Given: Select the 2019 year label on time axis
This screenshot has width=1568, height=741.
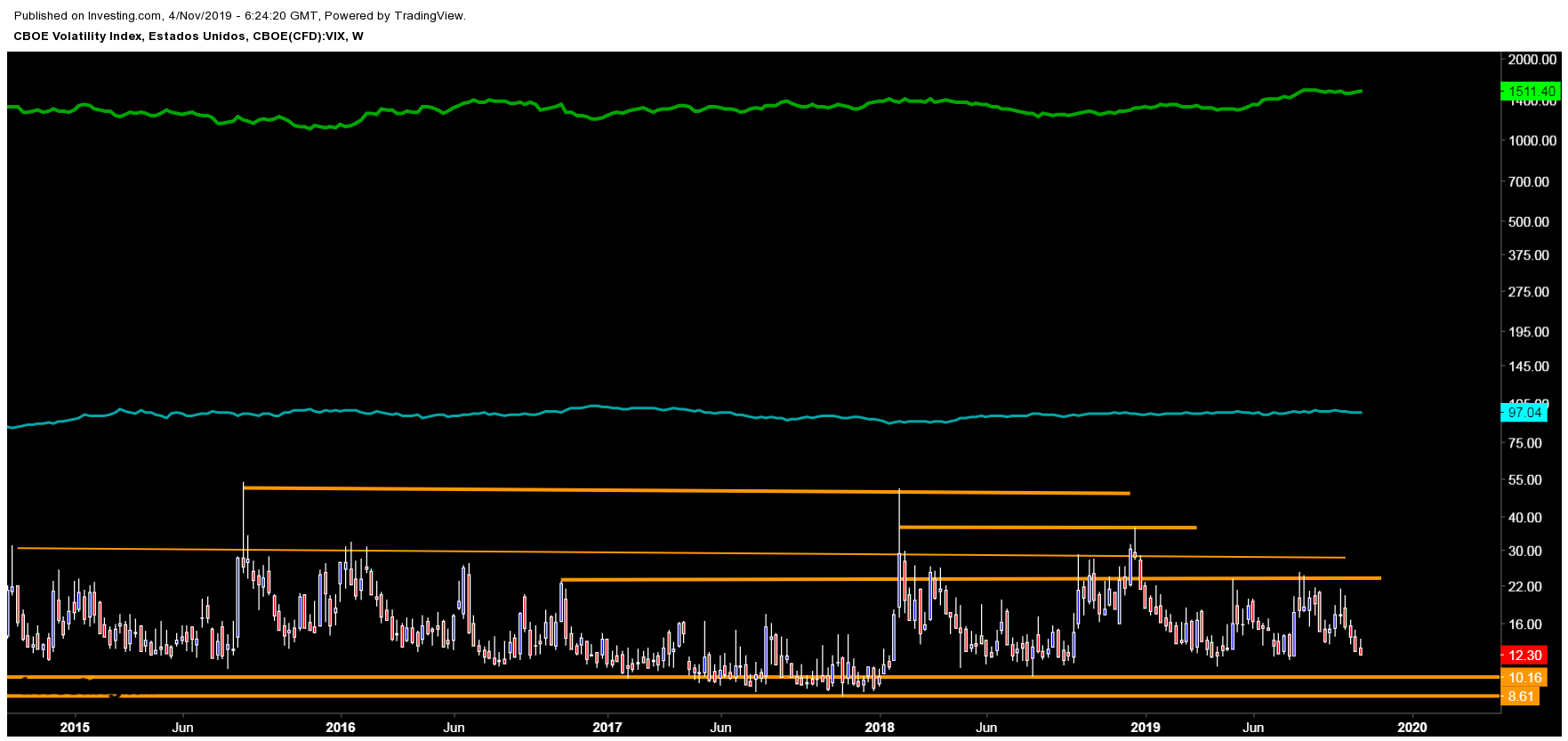Looking at the screenshot, I should [x=1146, y=728].
